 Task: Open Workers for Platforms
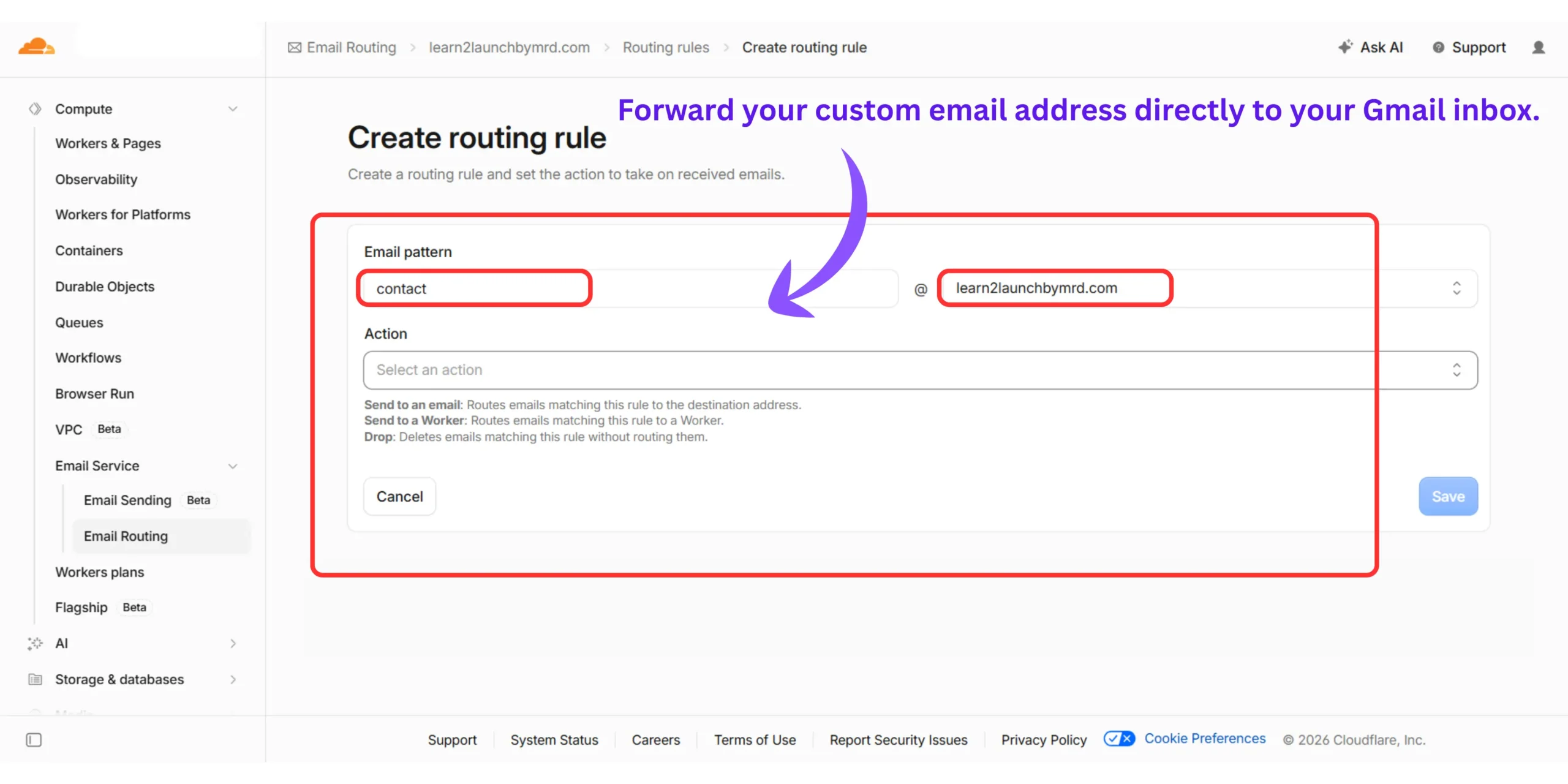tap(123, 214)
